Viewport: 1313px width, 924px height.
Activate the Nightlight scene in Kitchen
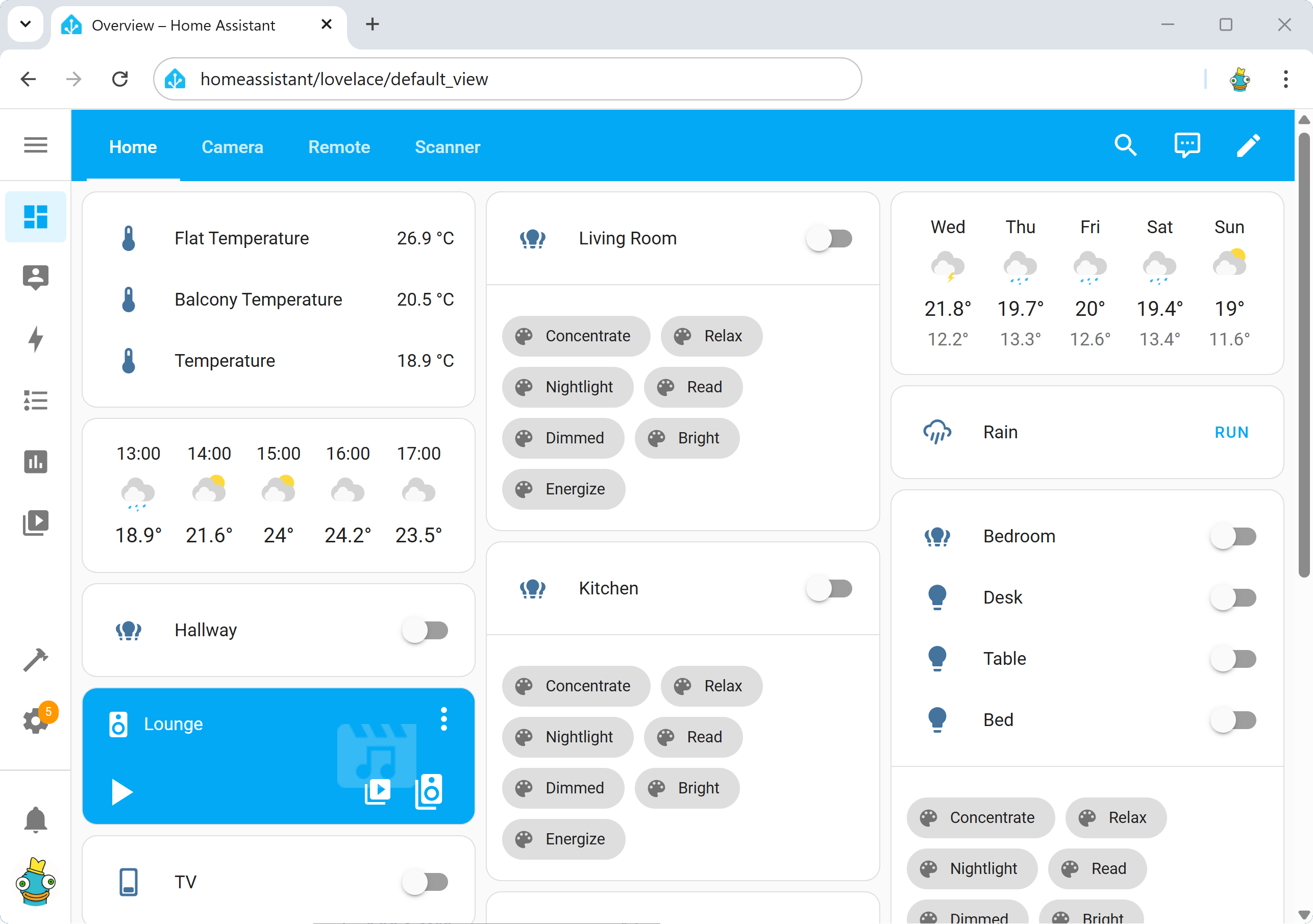(567, 737)
